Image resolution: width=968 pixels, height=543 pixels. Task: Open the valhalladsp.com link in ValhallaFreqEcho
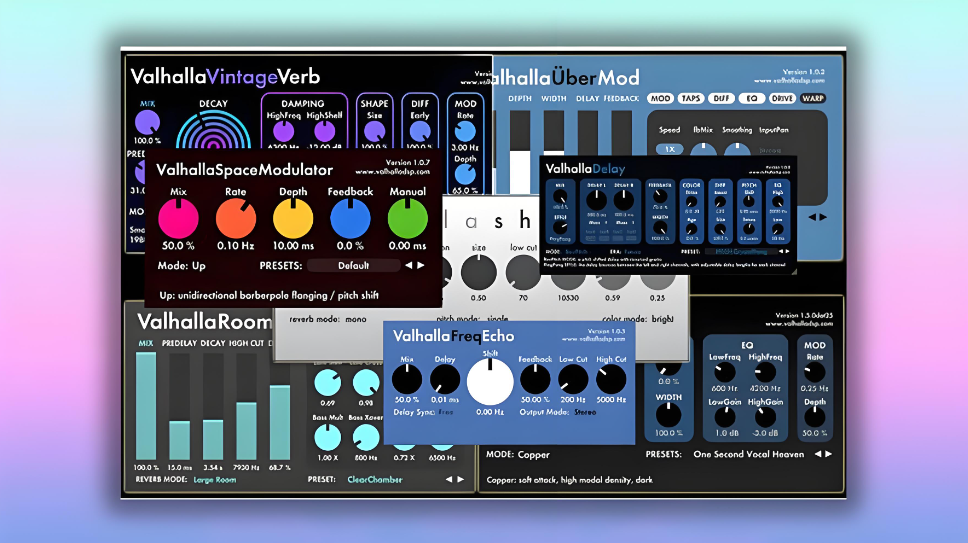[593, 339]
